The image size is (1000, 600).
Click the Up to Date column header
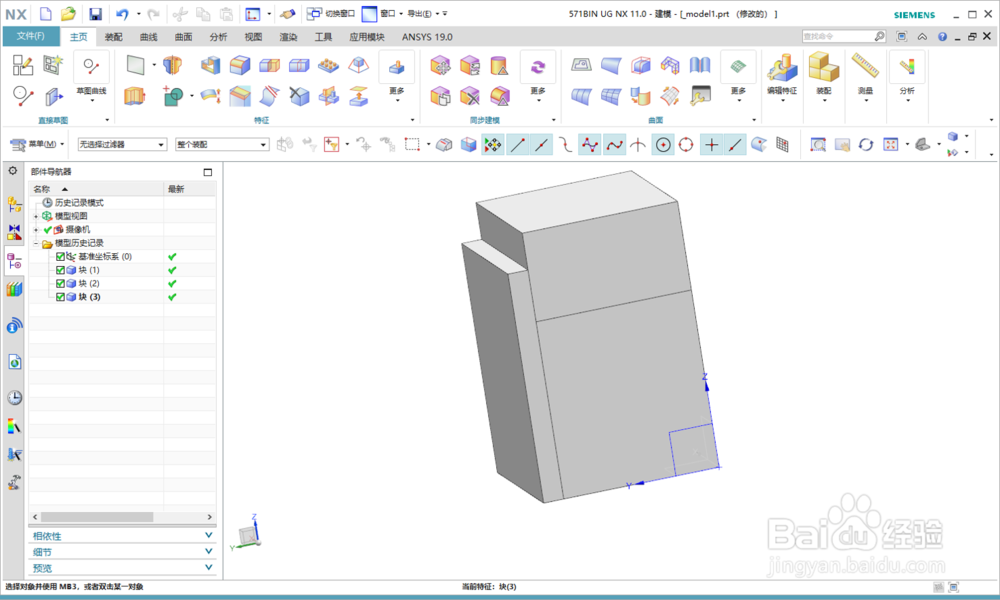tap(189, 189)
